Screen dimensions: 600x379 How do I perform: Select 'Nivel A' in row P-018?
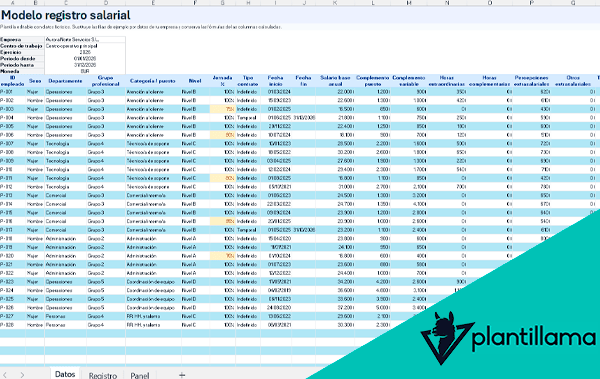(x=195, y=239)
